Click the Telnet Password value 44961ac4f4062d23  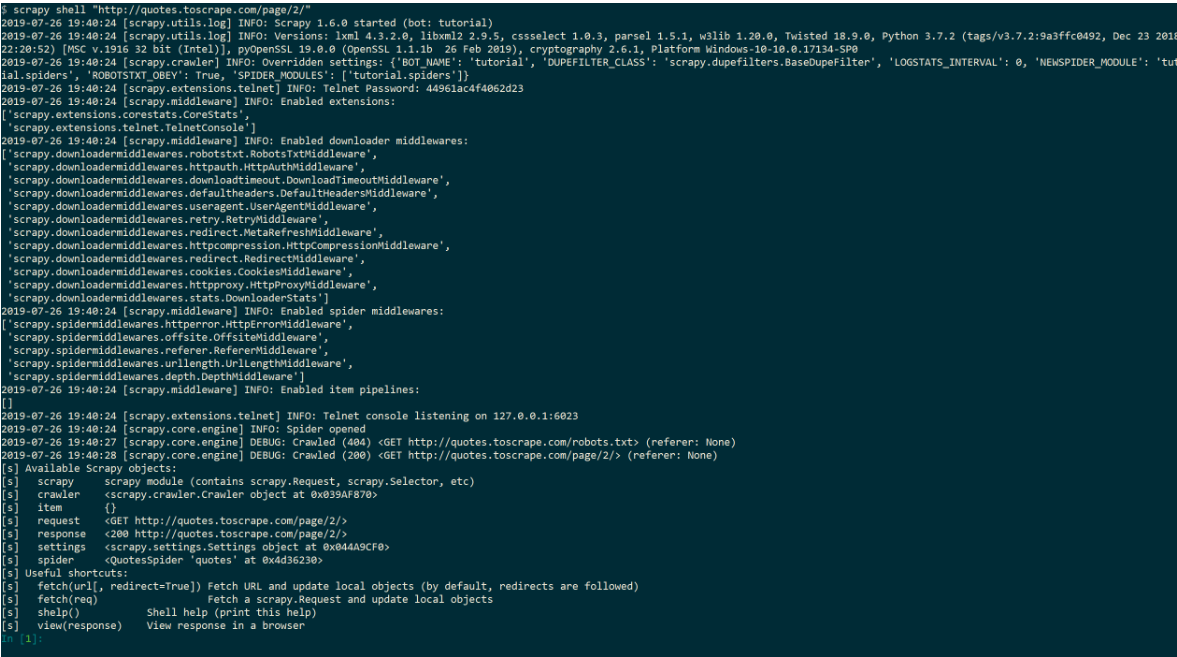pyautogui.click(x=474, y=89)
